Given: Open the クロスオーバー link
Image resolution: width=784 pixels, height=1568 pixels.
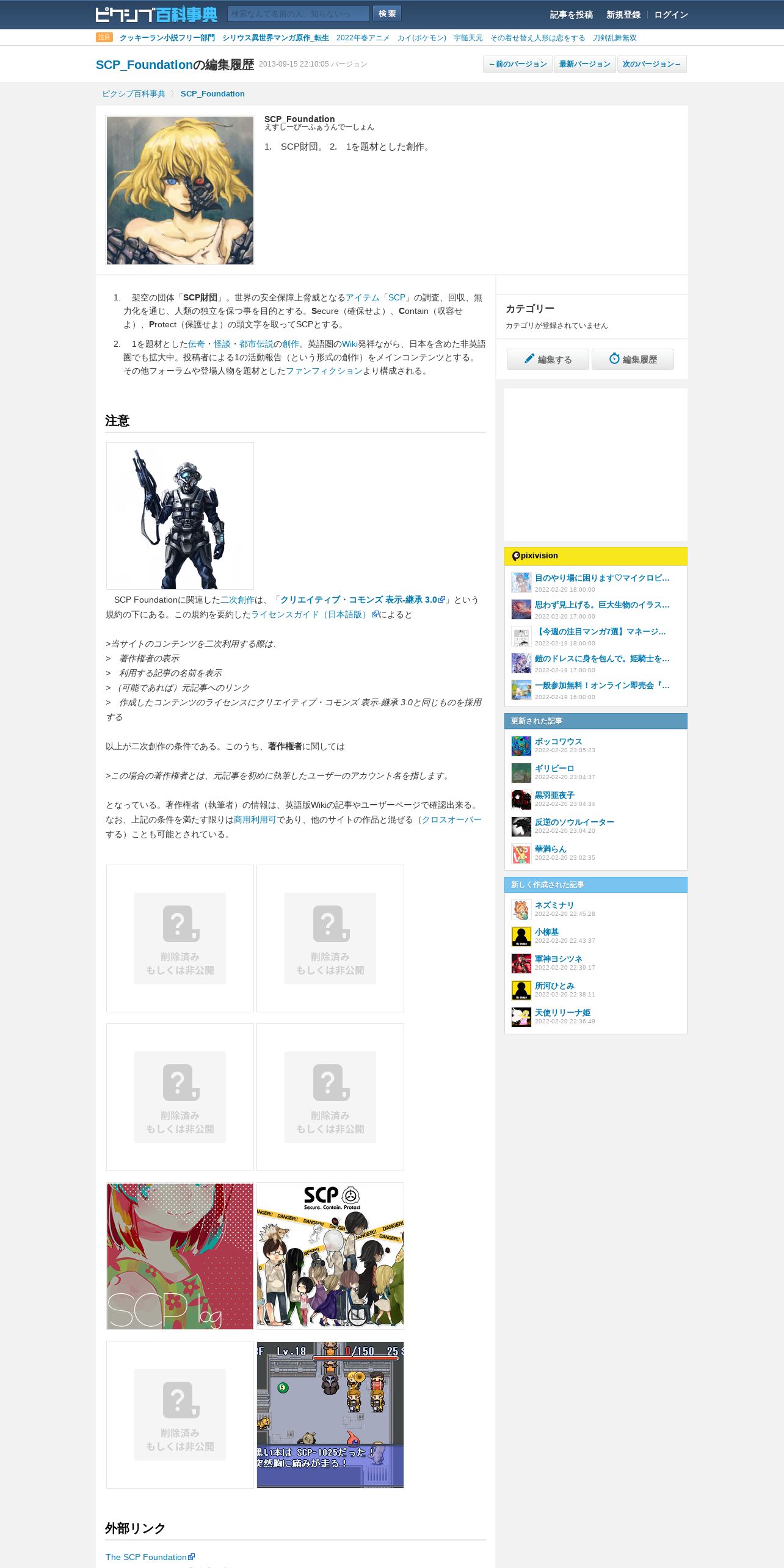Looking at the screenshot, I should (451, 819).
